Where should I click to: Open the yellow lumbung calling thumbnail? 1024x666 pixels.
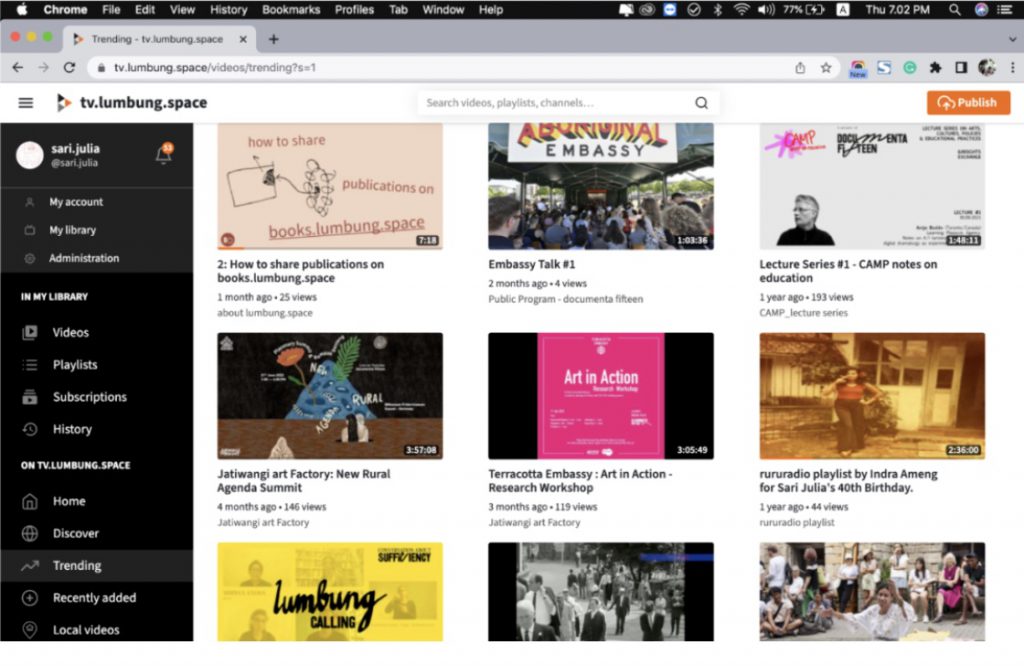coord(330,592)
